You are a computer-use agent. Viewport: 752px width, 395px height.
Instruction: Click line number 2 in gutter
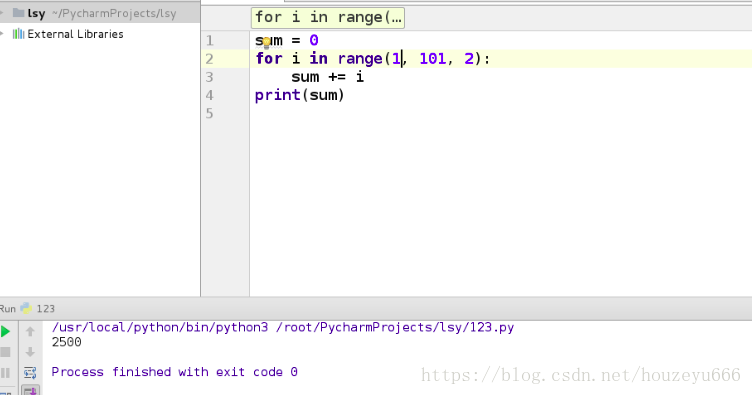tap(210, 59)
